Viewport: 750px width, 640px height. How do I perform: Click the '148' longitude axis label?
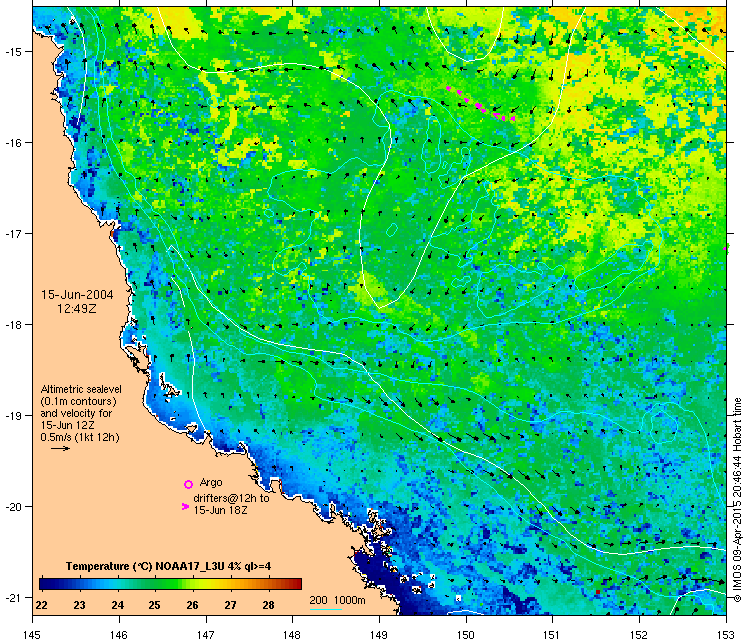pos(292,634)
